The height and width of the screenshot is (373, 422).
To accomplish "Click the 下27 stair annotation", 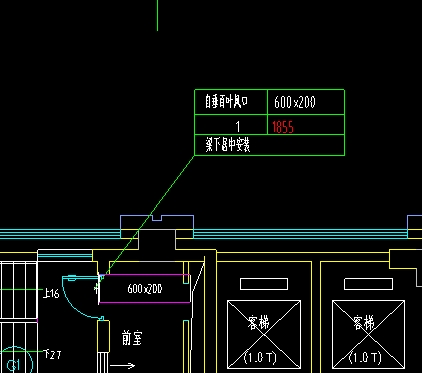I will [53, 354].
